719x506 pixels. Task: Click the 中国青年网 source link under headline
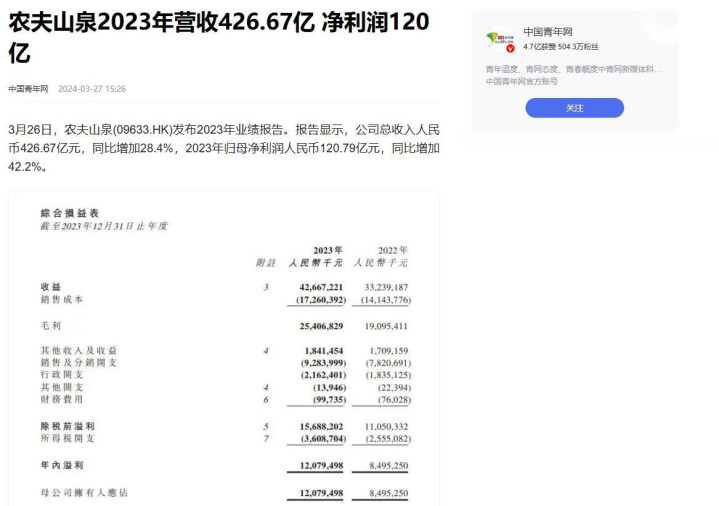(x=28, y=89)
